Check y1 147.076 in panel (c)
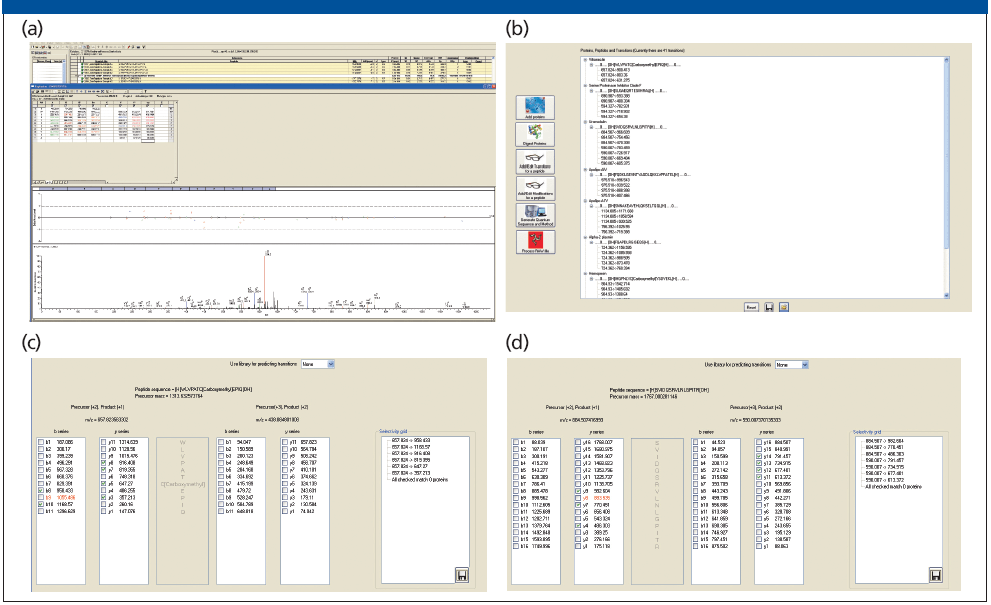This screenshot has height=605, width=991. click(x=103, y=511)
